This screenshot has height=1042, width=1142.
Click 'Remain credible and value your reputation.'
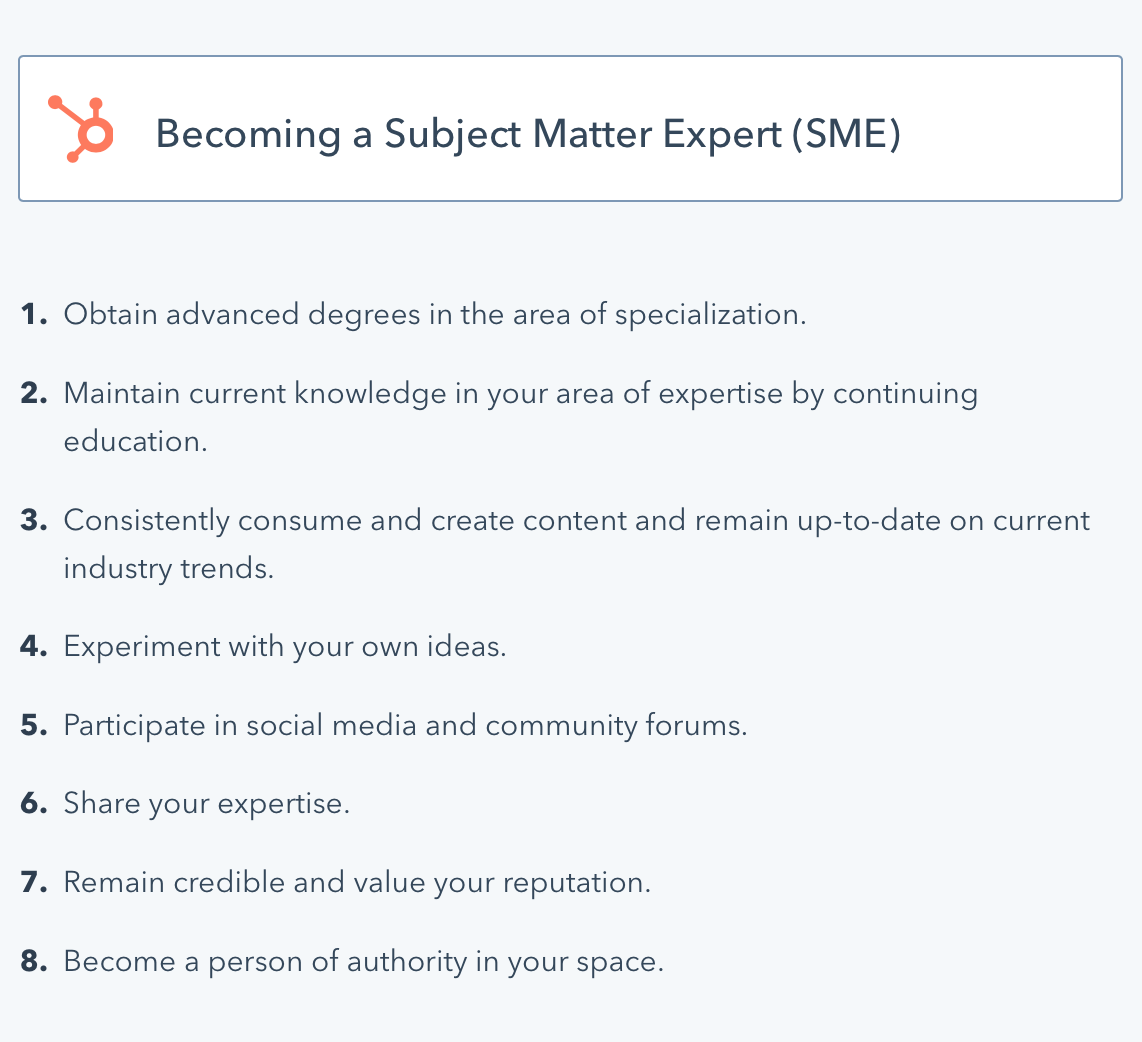358,883
